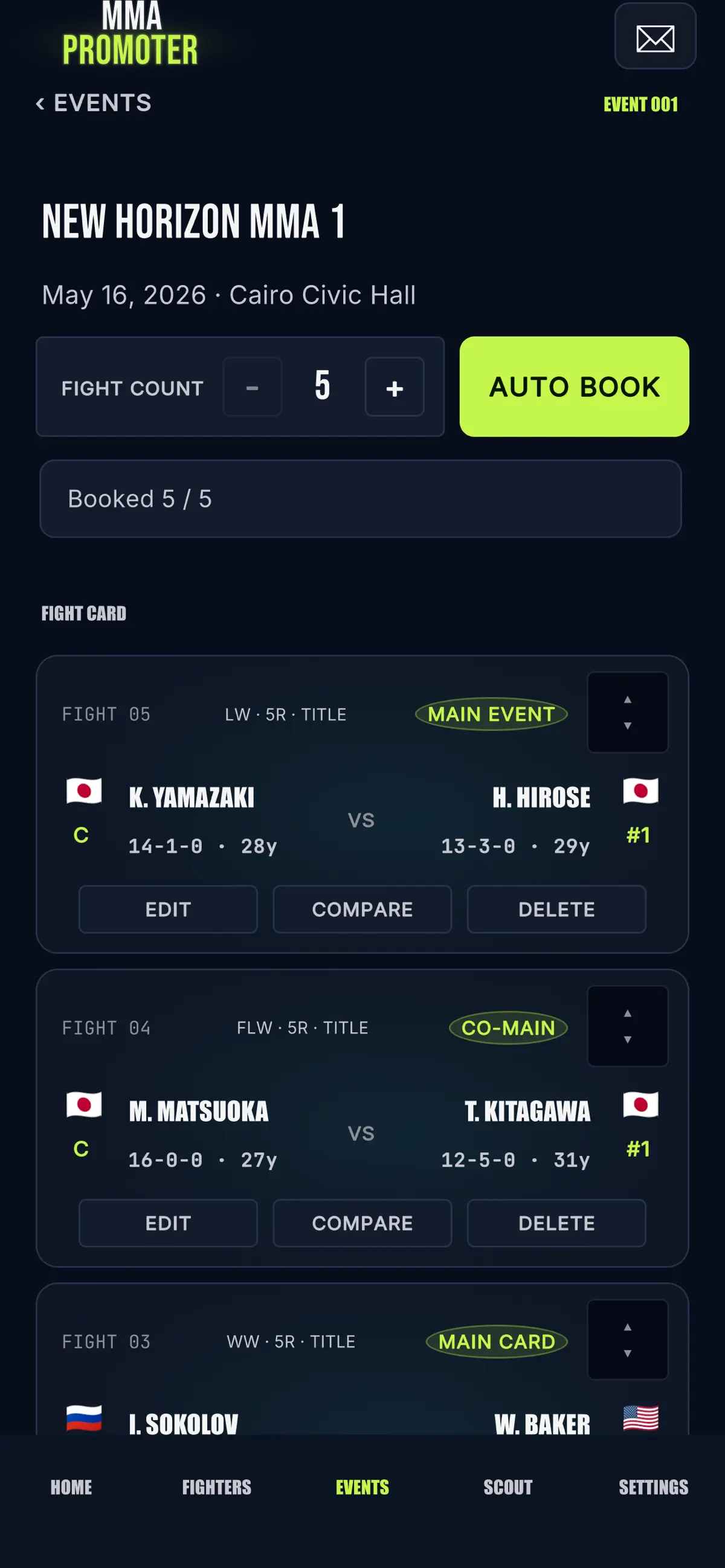Go back to the Events list
The width and height of the screenshot is (725, 1568).
click(x=93, y=103)
